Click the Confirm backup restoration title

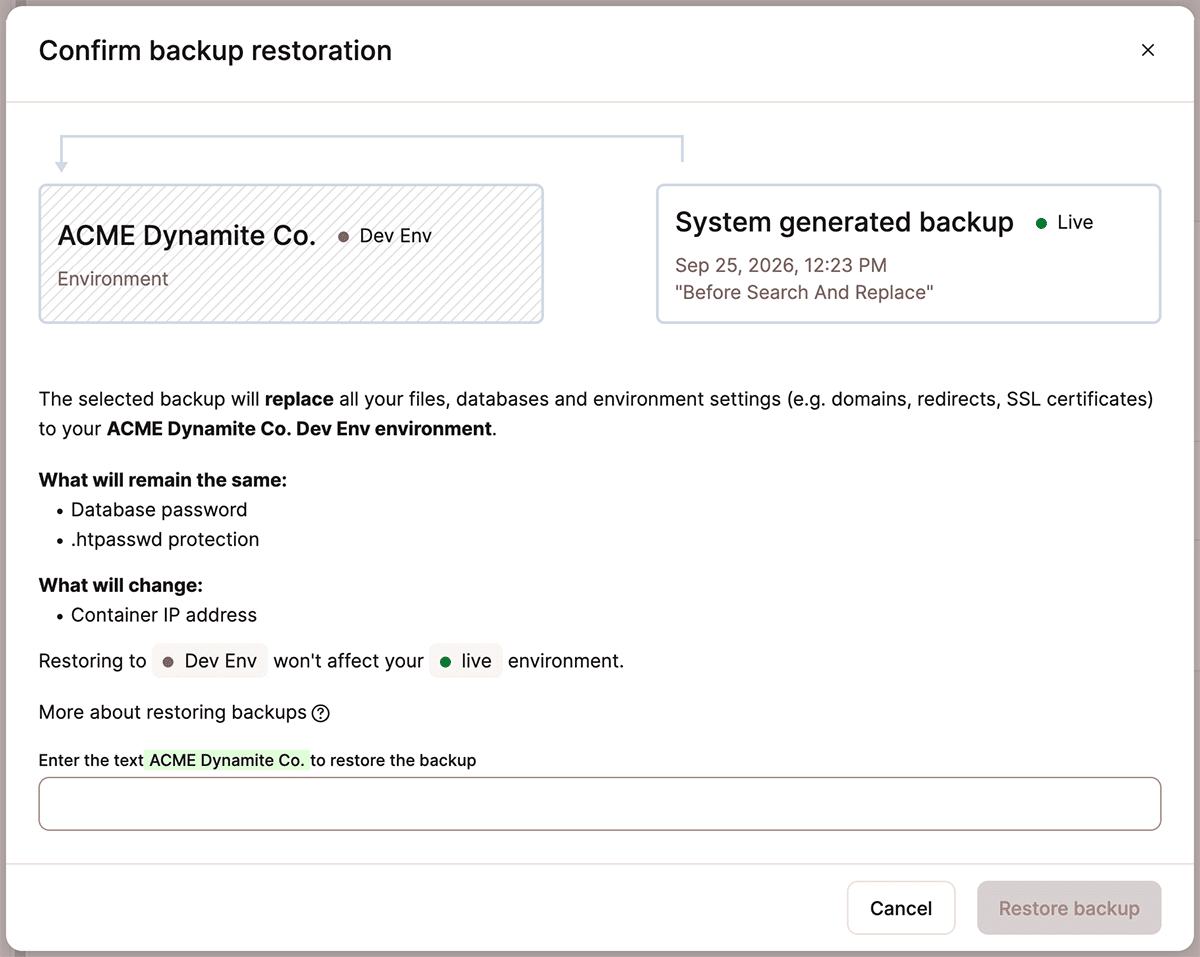(x=215, y=51)
